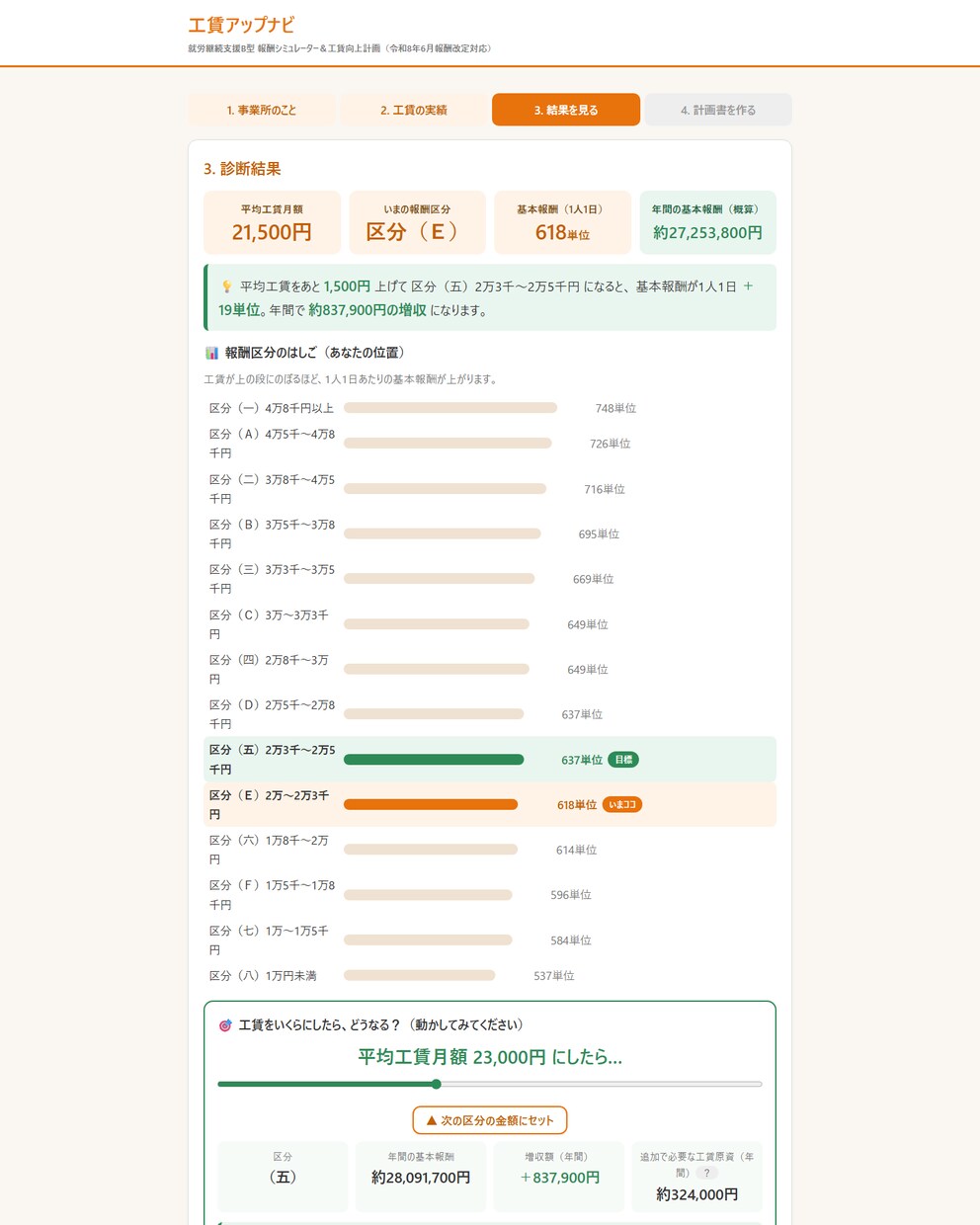Click the 3. 診断結果 heading
The height and width of the screenshot is (1225, 980).
click(242, 169)
